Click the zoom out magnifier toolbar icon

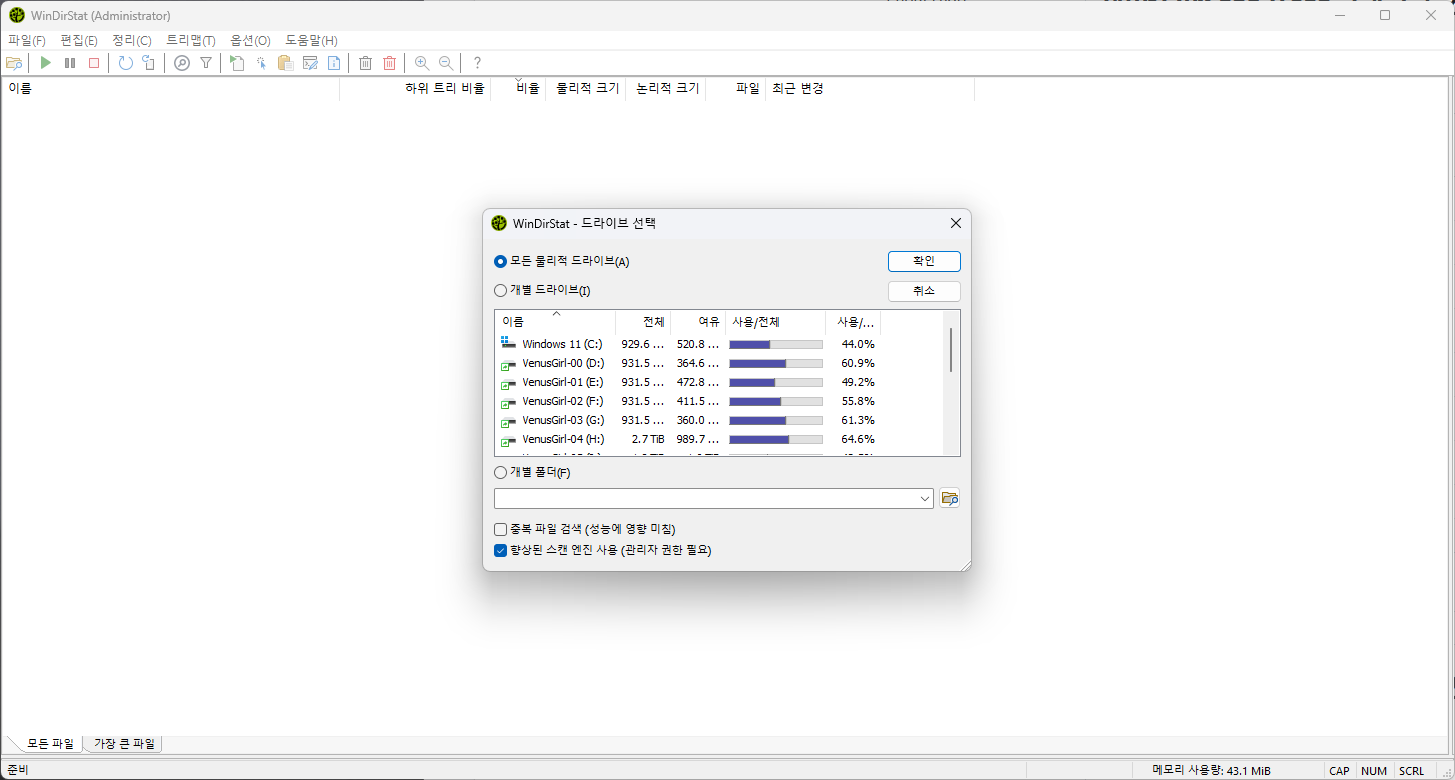(446, 63)
